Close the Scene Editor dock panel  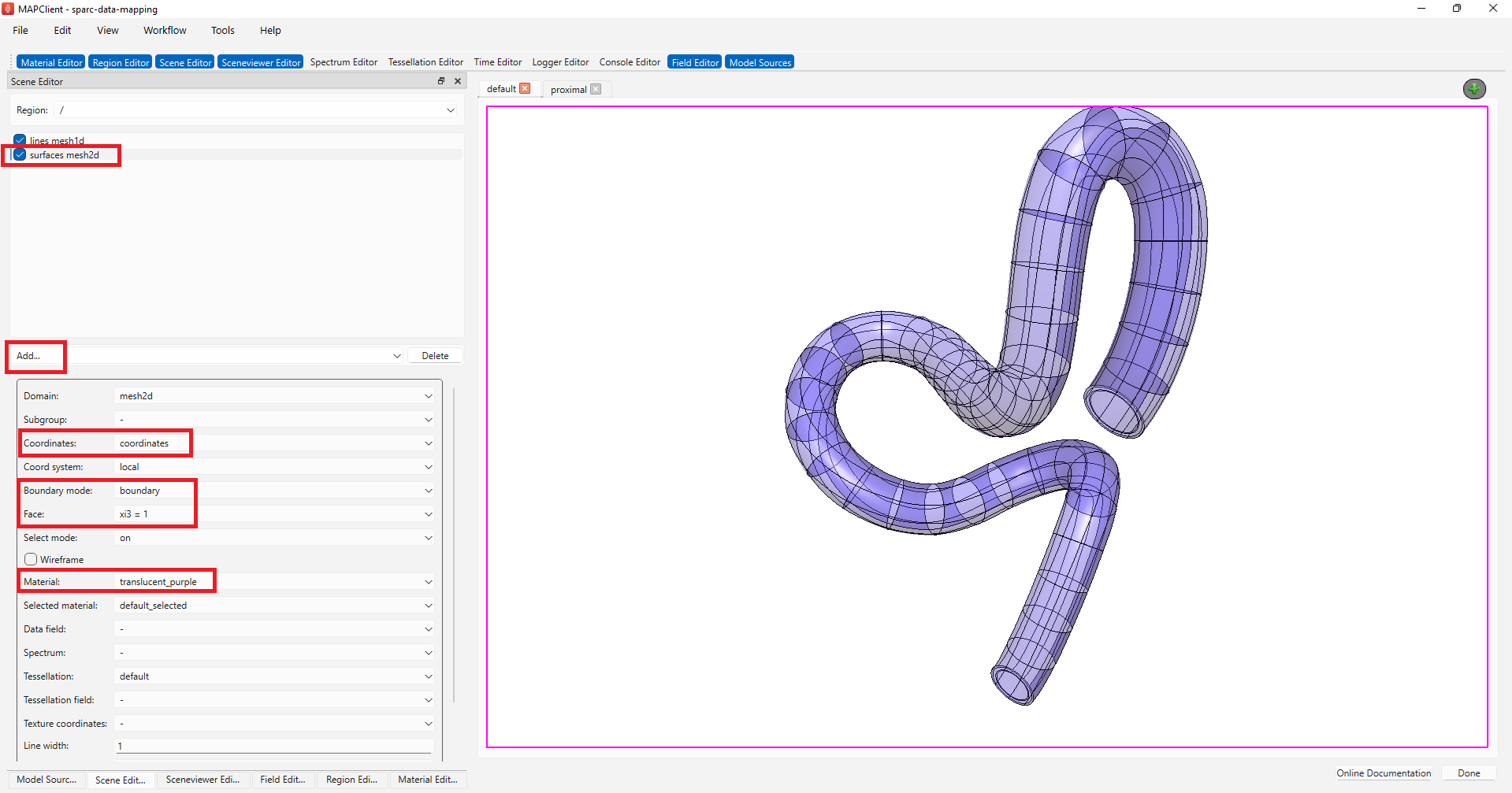[x=458, y=81]
